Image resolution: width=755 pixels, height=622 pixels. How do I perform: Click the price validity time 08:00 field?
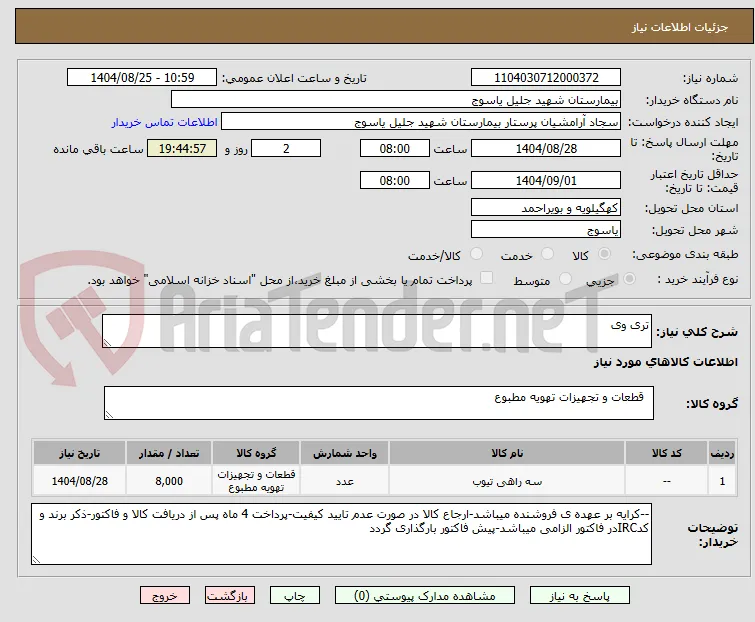[x=394, y=181]
